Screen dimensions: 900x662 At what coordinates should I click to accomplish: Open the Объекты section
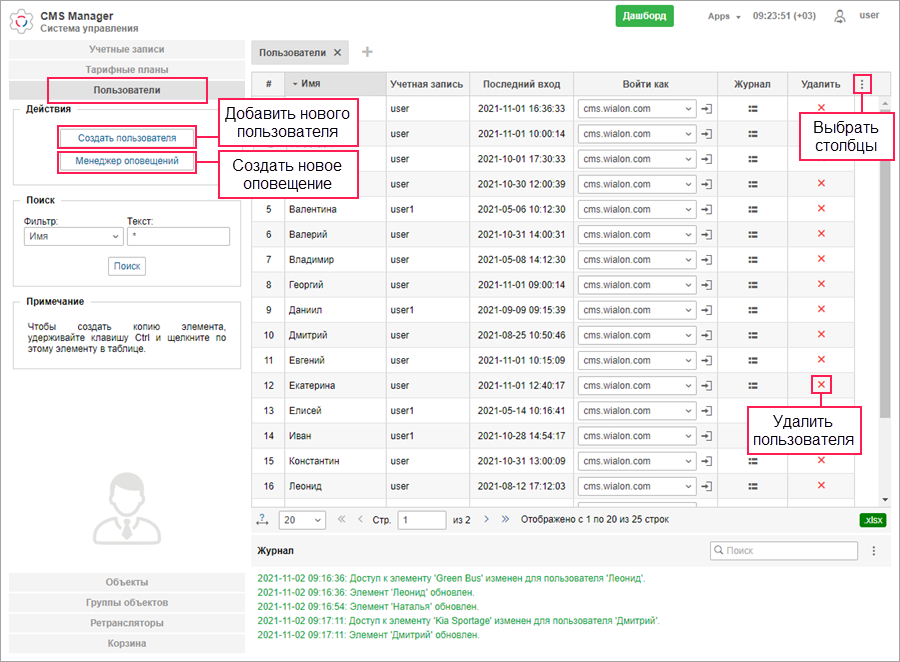(x=127, y=582)
